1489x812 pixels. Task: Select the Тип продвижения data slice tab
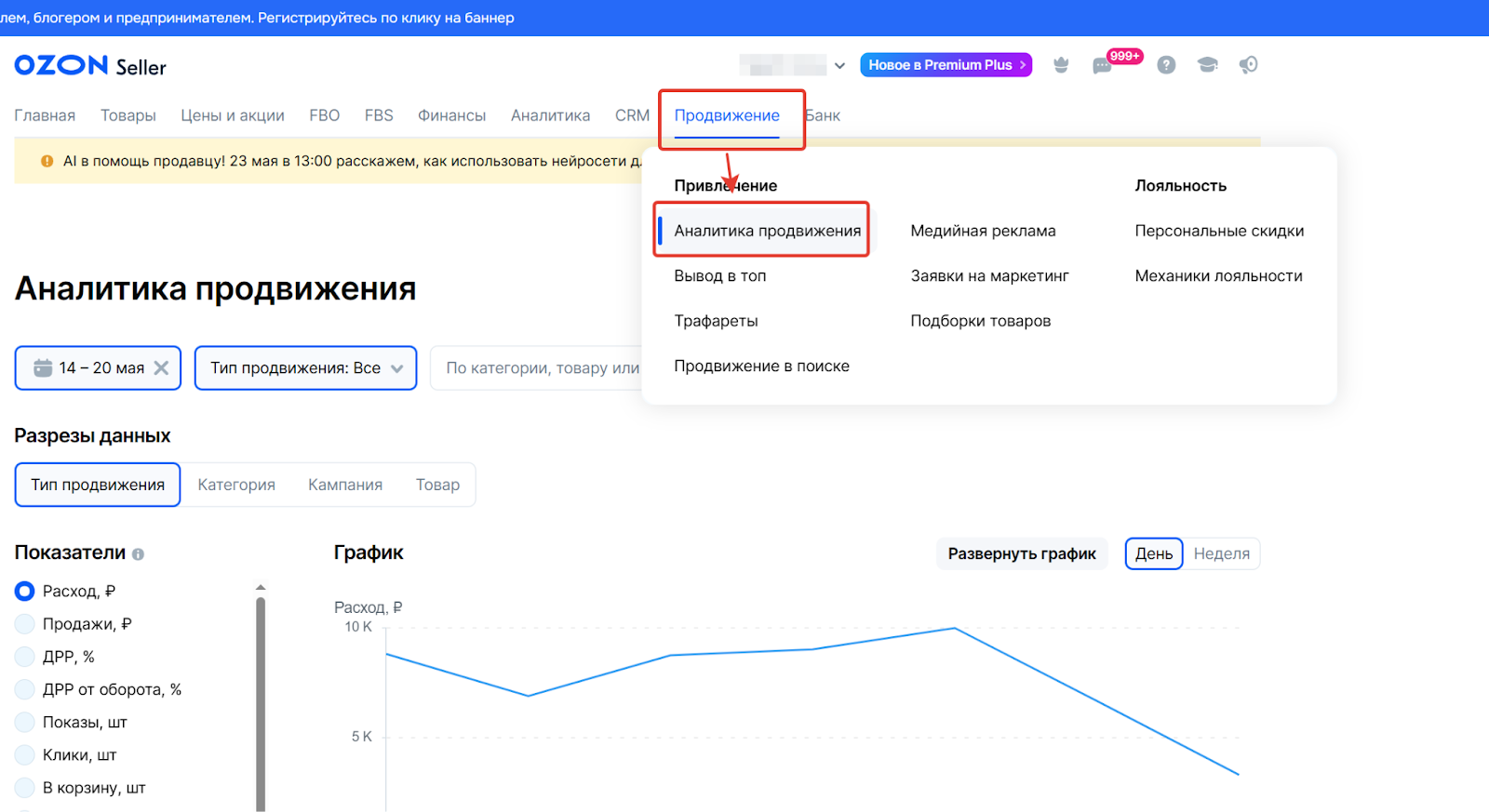click(98, 485)
